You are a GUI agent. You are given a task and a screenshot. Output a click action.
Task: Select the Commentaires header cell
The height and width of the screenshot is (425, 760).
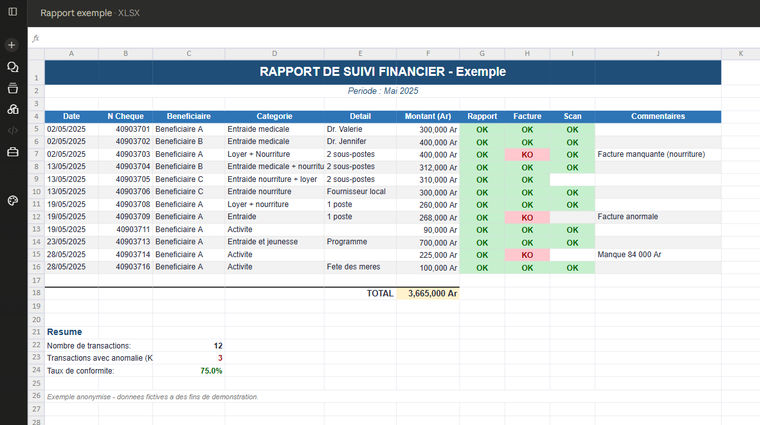(658, 116)
